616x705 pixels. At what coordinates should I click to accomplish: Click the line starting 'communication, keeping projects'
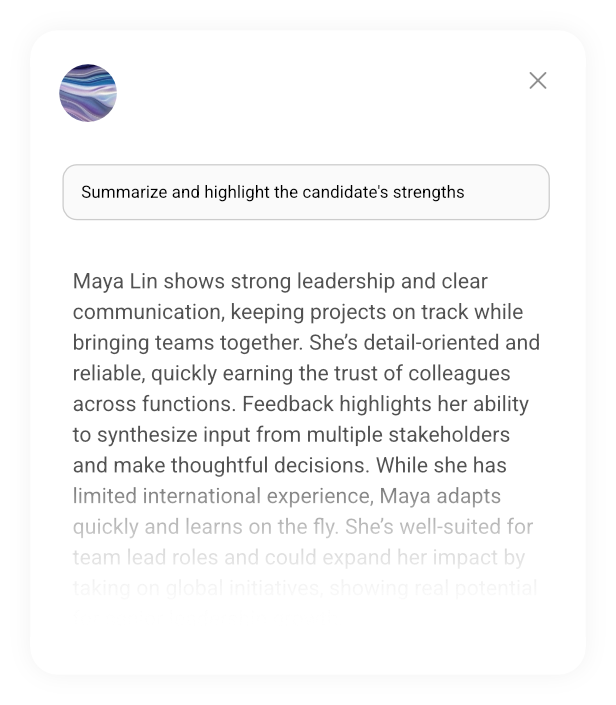point(297,312)
